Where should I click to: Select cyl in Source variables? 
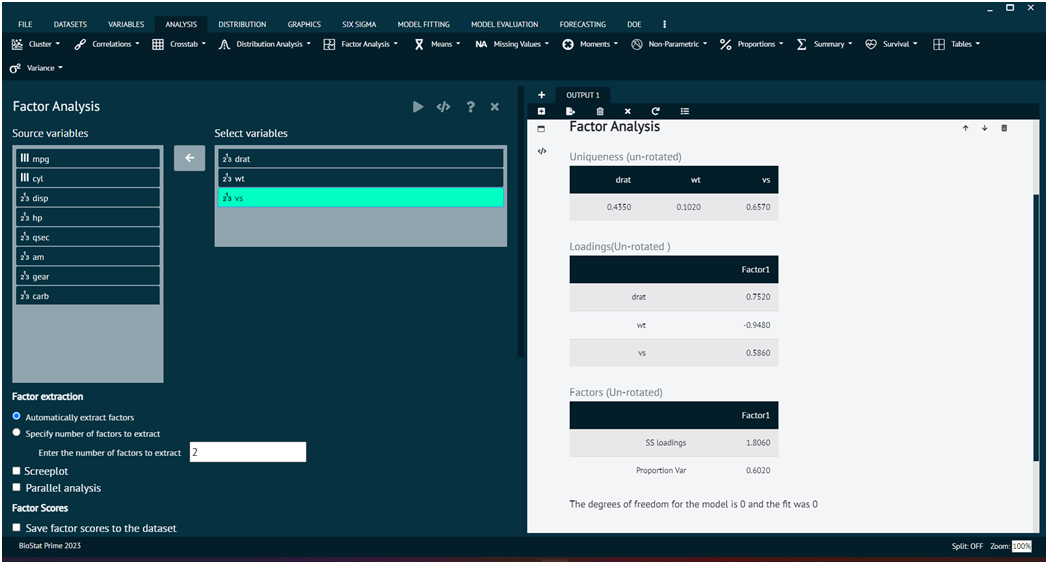click(x=88, y=178)
